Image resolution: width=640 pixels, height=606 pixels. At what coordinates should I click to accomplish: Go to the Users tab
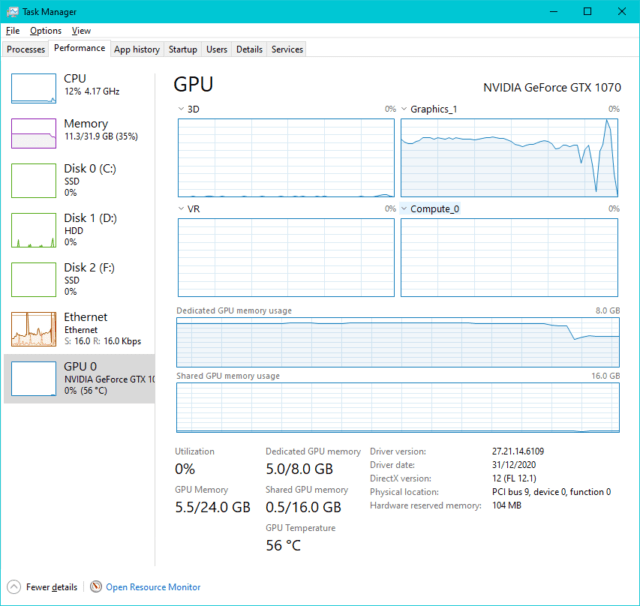[x=216, y=49]
